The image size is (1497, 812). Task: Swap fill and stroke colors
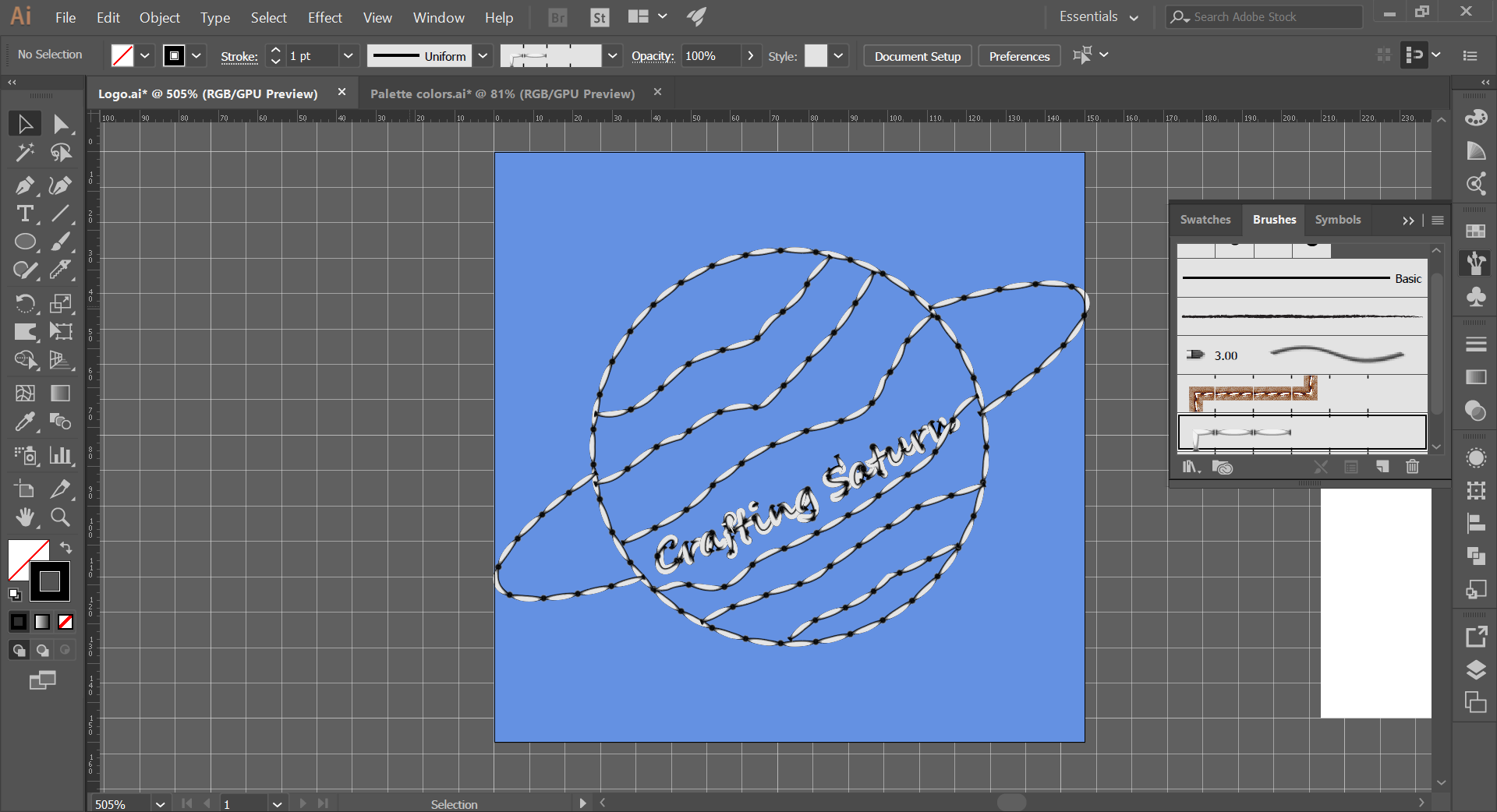(x=66, y=548)
